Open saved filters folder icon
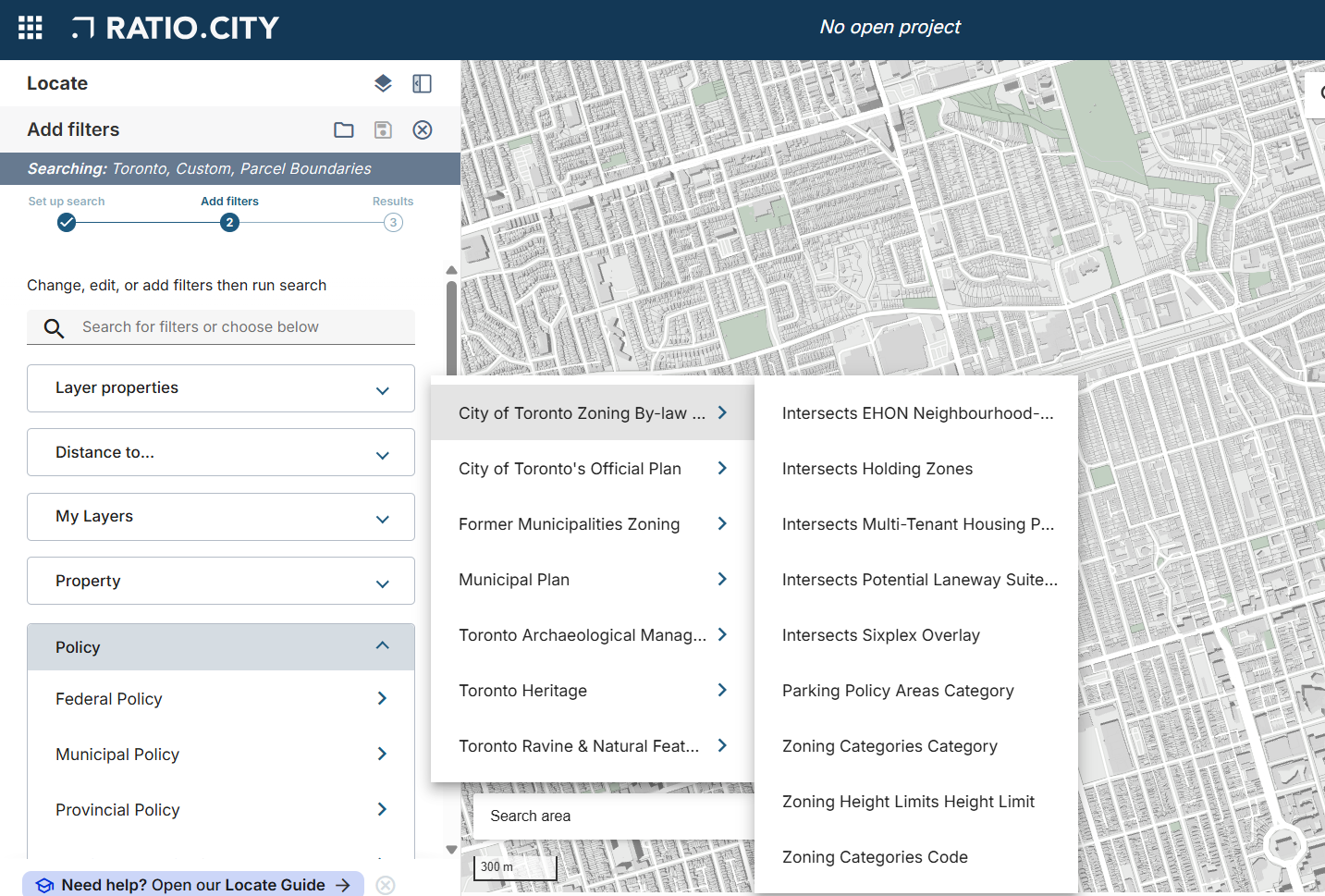The image size is (1325, 896). pos(344,129)
